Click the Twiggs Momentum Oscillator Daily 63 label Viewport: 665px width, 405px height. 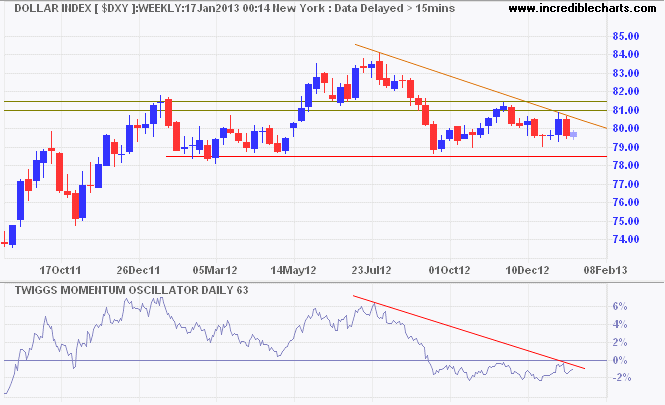click(131, 290)
